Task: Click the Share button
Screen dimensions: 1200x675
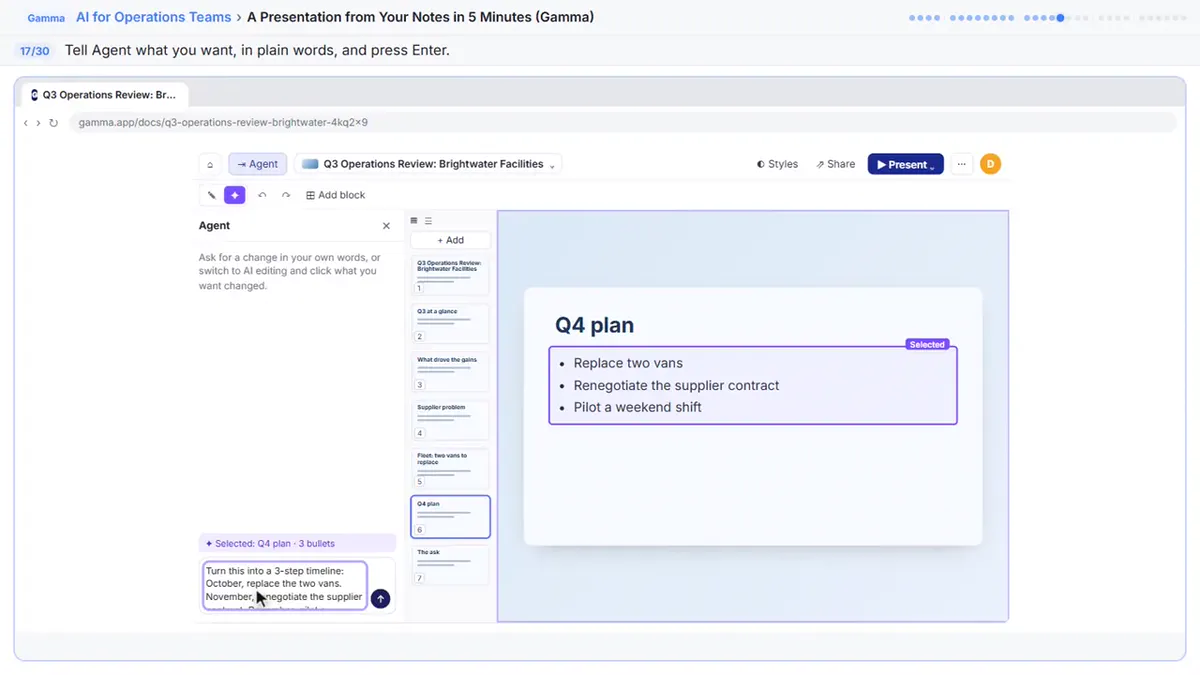Action: (835, 164)
